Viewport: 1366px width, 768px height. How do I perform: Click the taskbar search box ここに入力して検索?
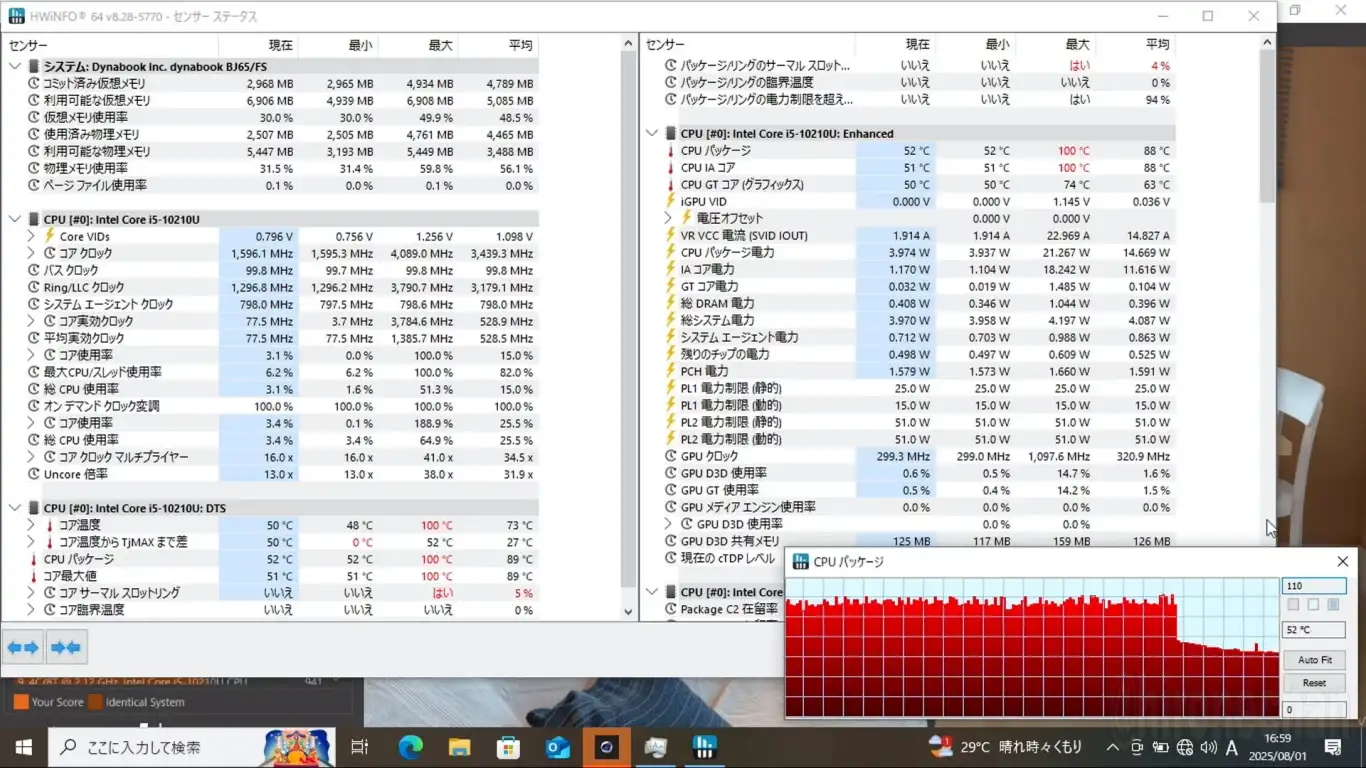[x=191, y=747]
